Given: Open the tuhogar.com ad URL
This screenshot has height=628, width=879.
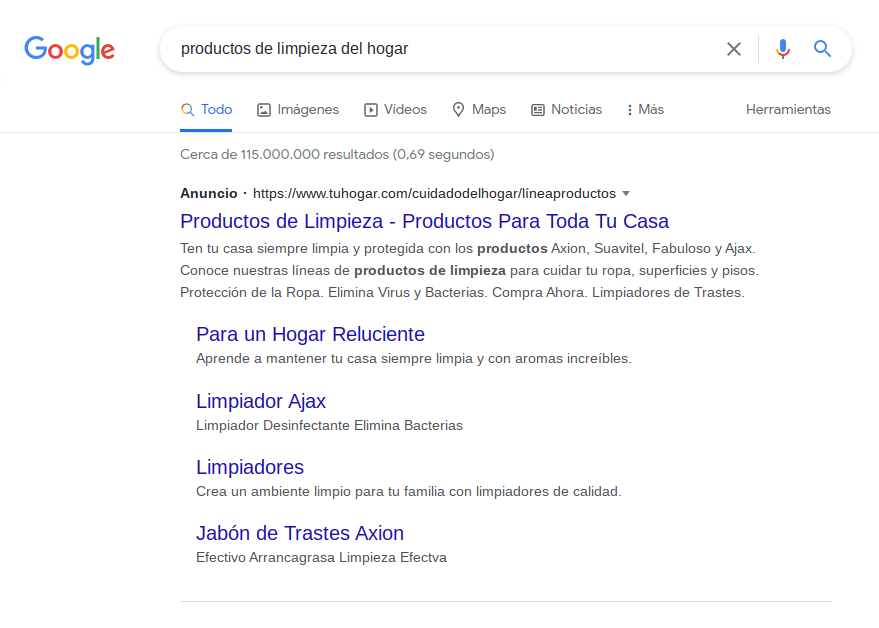Looking at the screenshot, I should tap(434, 193).
